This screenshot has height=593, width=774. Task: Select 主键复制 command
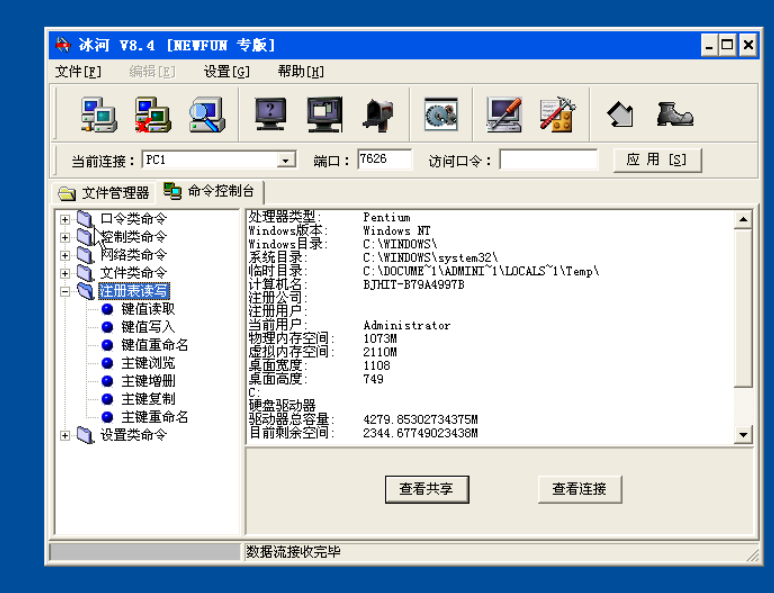coord(148,399)
